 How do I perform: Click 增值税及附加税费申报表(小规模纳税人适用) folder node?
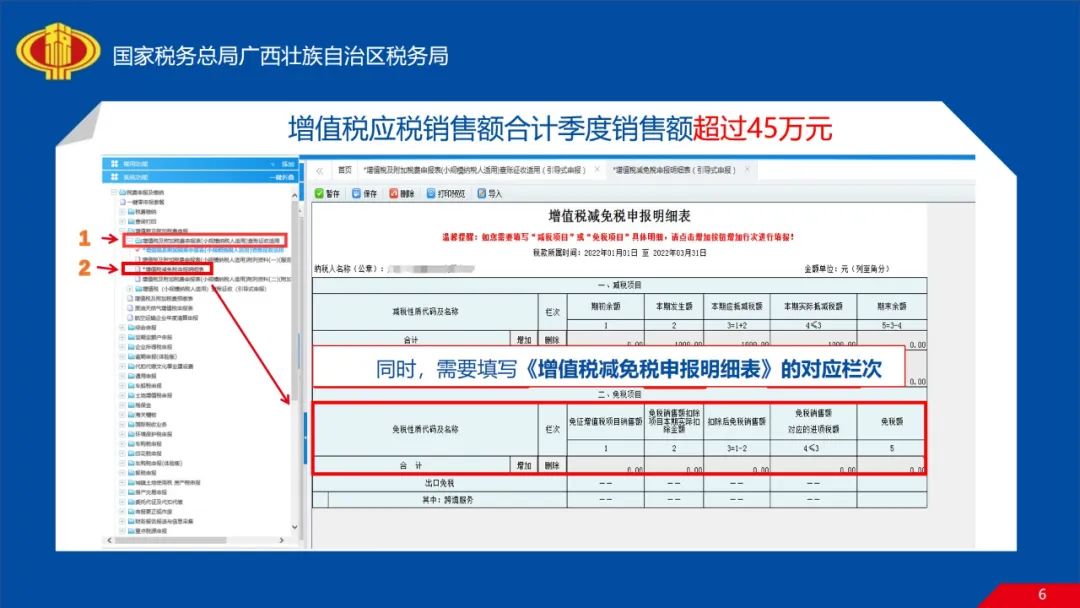(206, 241)
